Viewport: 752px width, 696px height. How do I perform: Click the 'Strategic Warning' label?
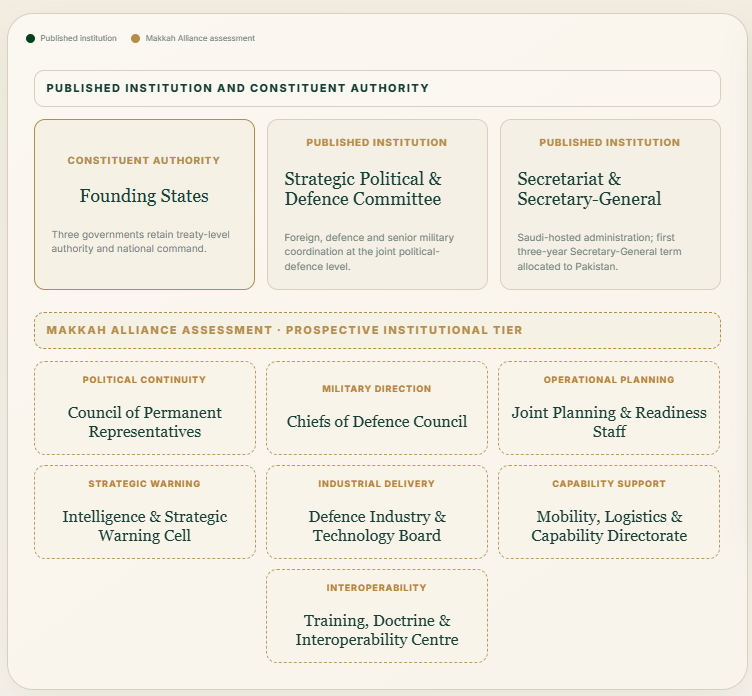[144, 484]
